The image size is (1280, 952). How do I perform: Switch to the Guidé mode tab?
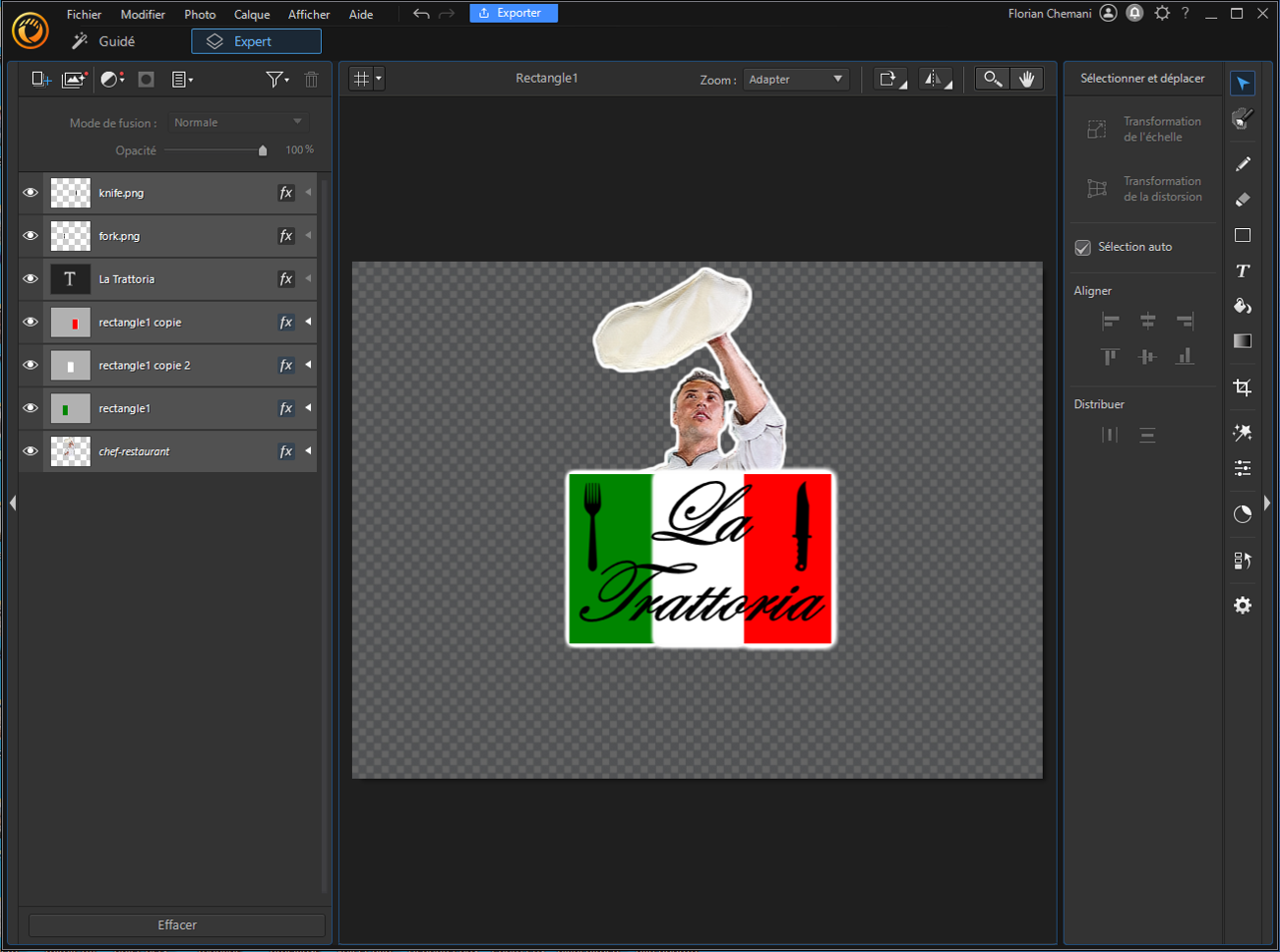104,41
